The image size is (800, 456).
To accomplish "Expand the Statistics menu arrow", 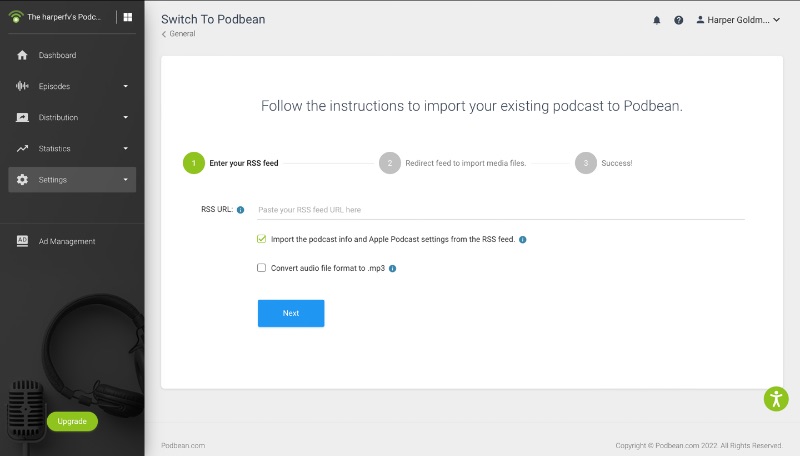I will [126, 148].
